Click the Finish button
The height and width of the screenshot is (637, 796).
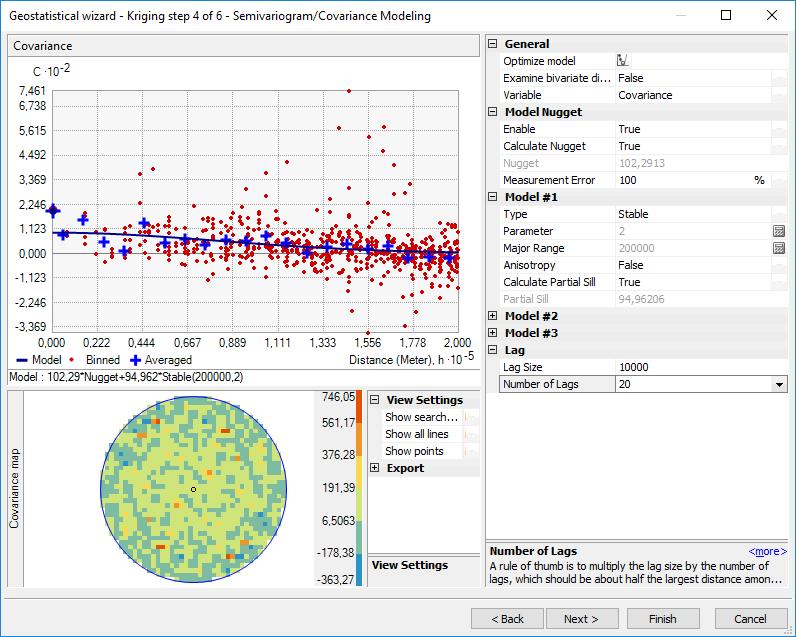tap(663, 619)
